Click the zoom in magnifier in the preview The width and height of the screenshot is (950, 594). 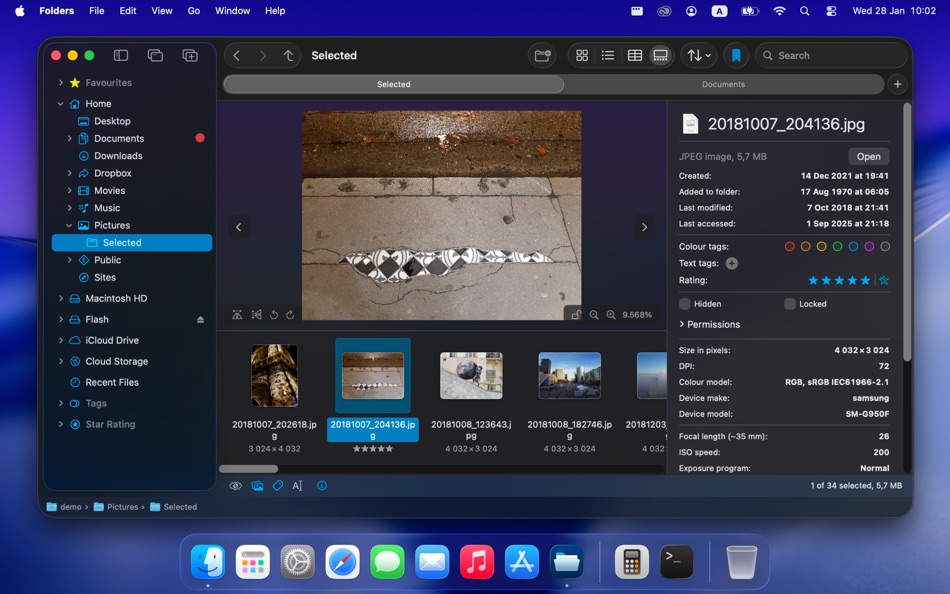tap(611, 314)
